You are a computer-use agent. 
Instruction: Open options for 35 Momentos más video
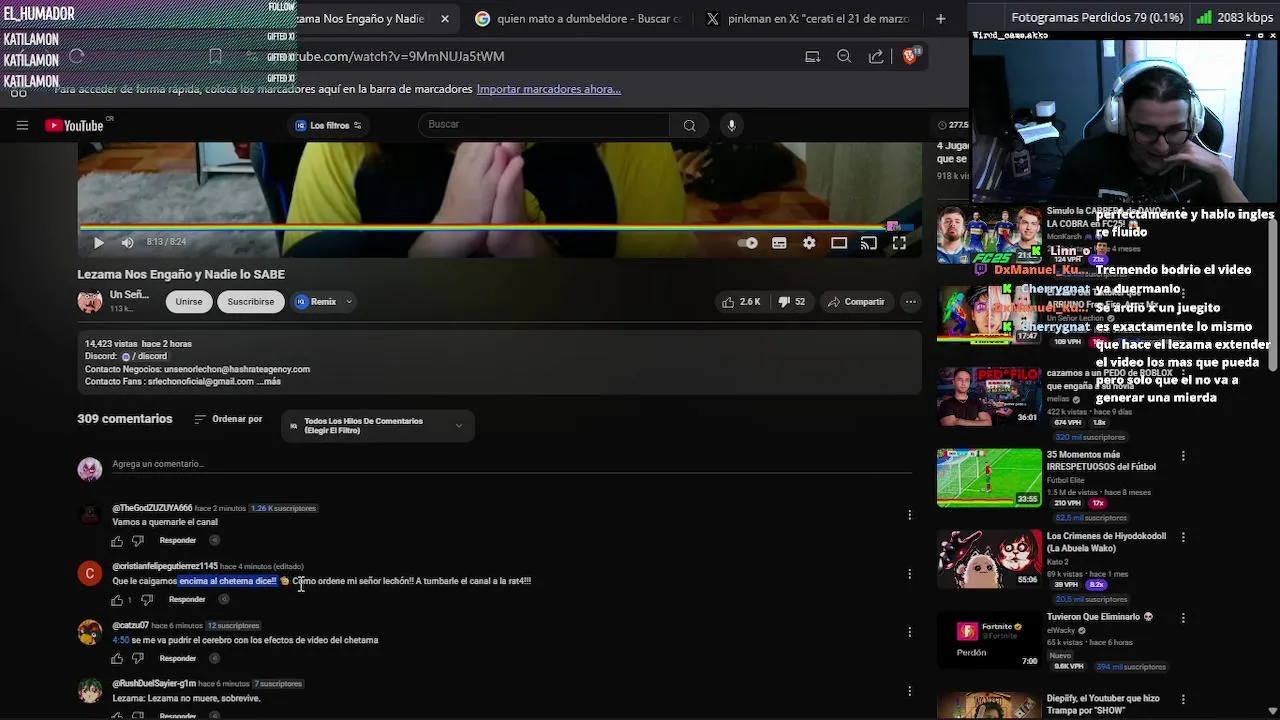pyautogui.click(x=1183, y=456)
